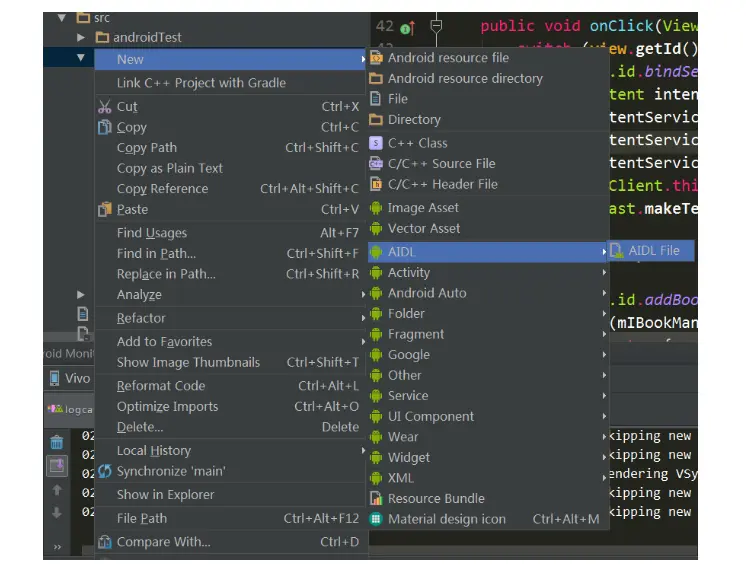Click the Cut scissors icon
This screenshot has height=564, width=746.
(105, 106)
